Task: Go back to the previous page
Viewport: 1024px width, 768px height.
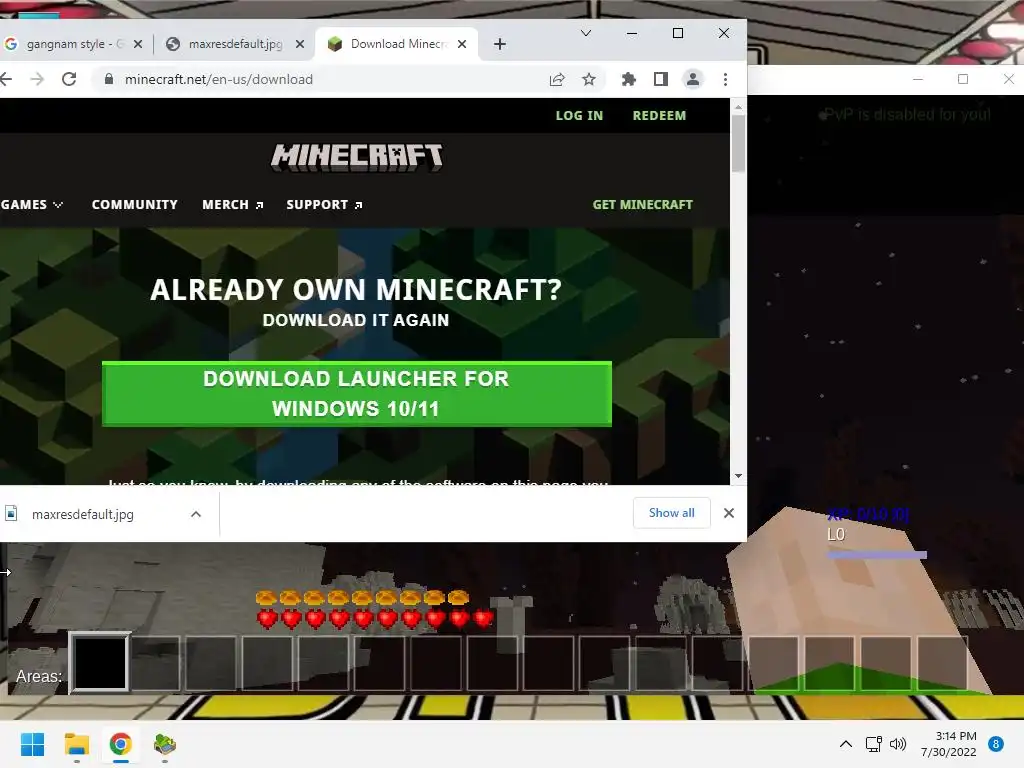Action: click(7, 79)
